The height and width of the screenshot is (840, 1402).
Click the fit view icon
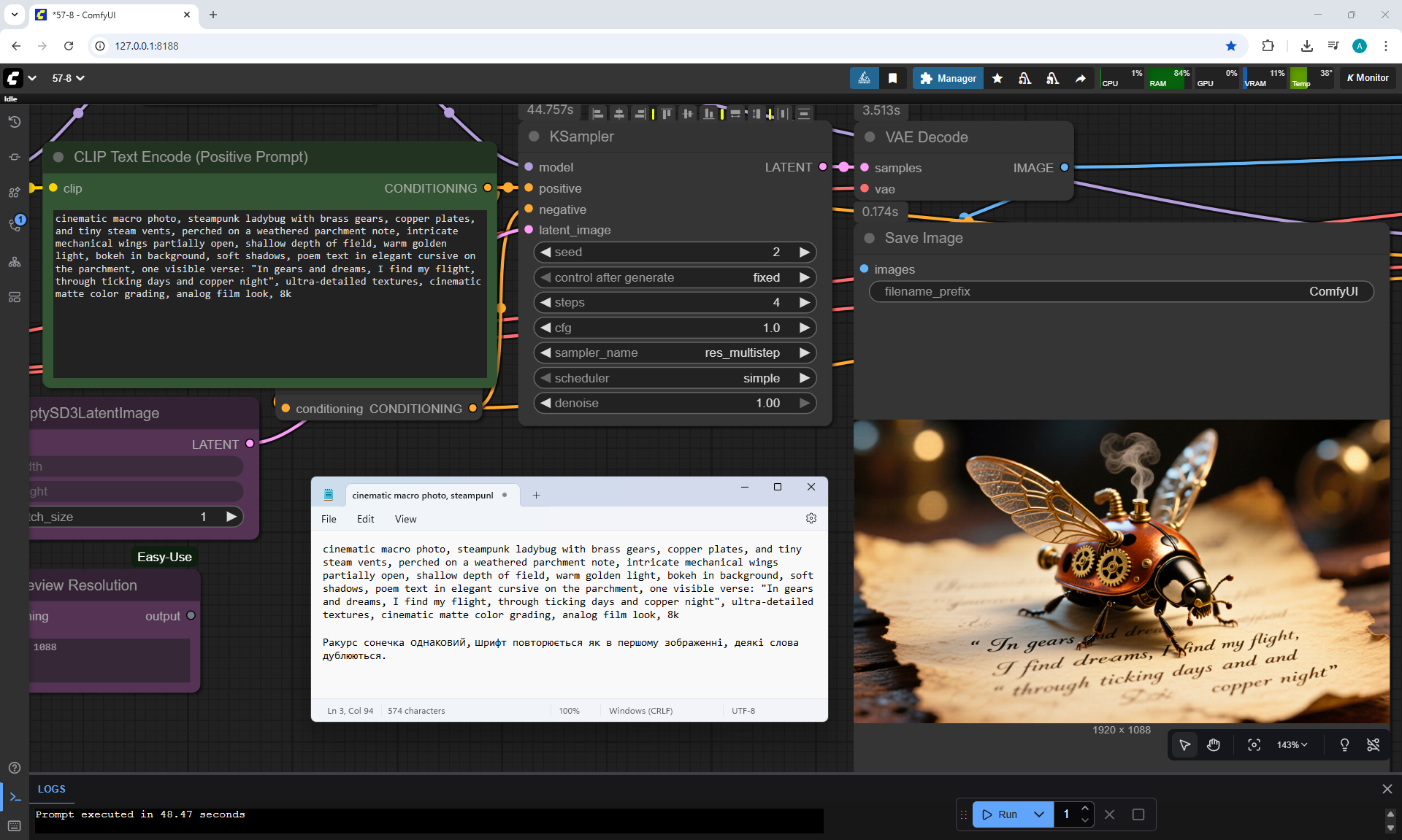[x=1254, y=744]
